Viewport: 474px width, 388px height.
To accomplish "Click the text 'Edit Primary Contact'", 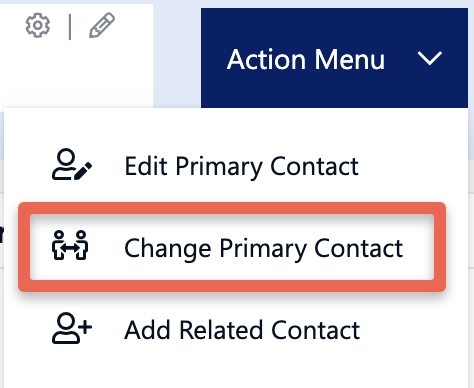I will (x=242, y=166).
